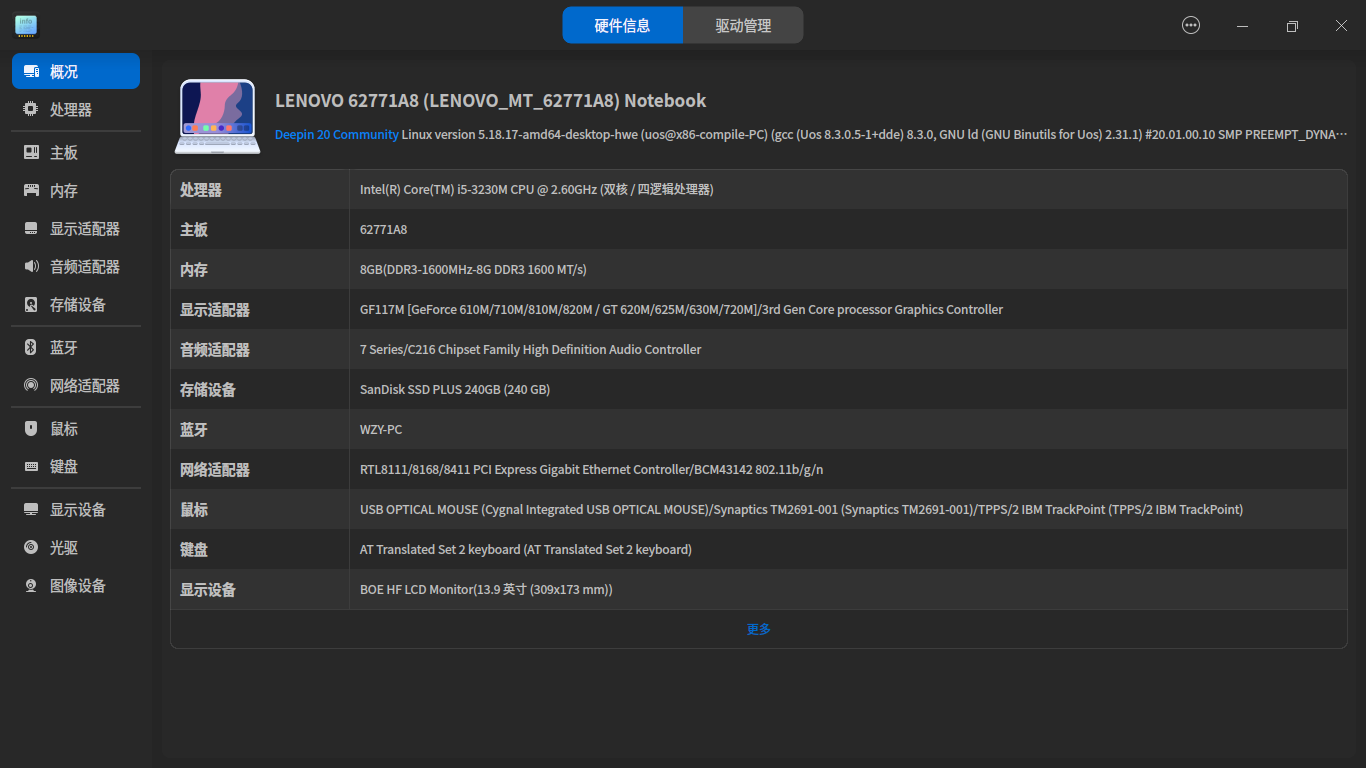Switch to the 驱动管理 tab

click(742, 24)
